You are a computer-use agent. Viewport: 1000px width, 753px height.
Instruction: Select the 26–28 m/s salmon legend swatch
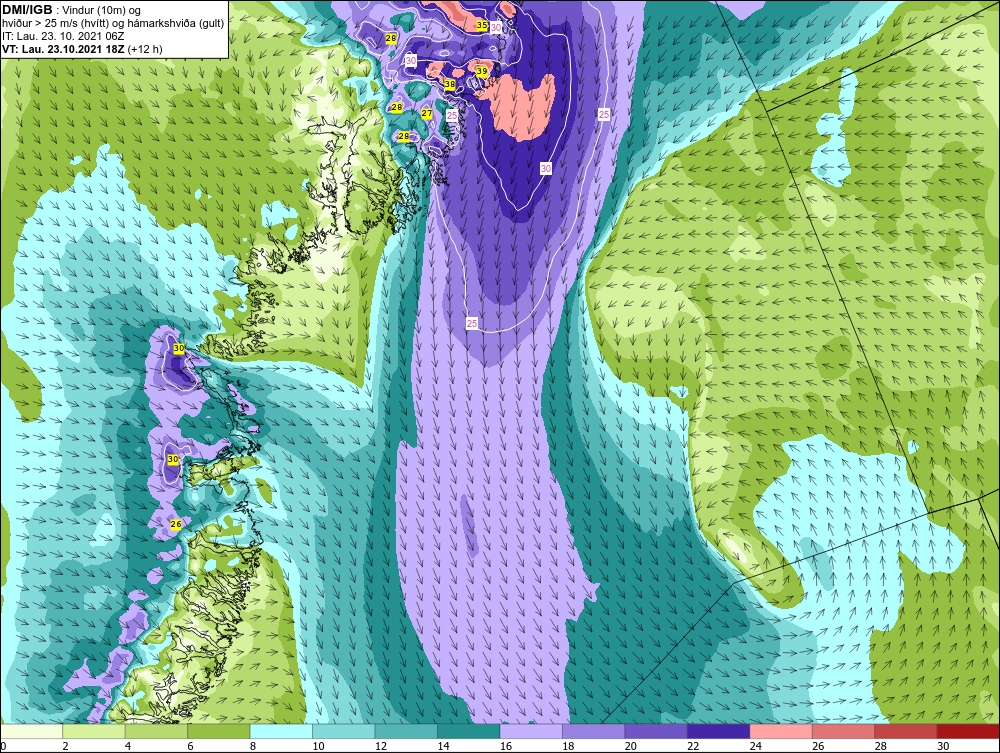coord(844,731)
